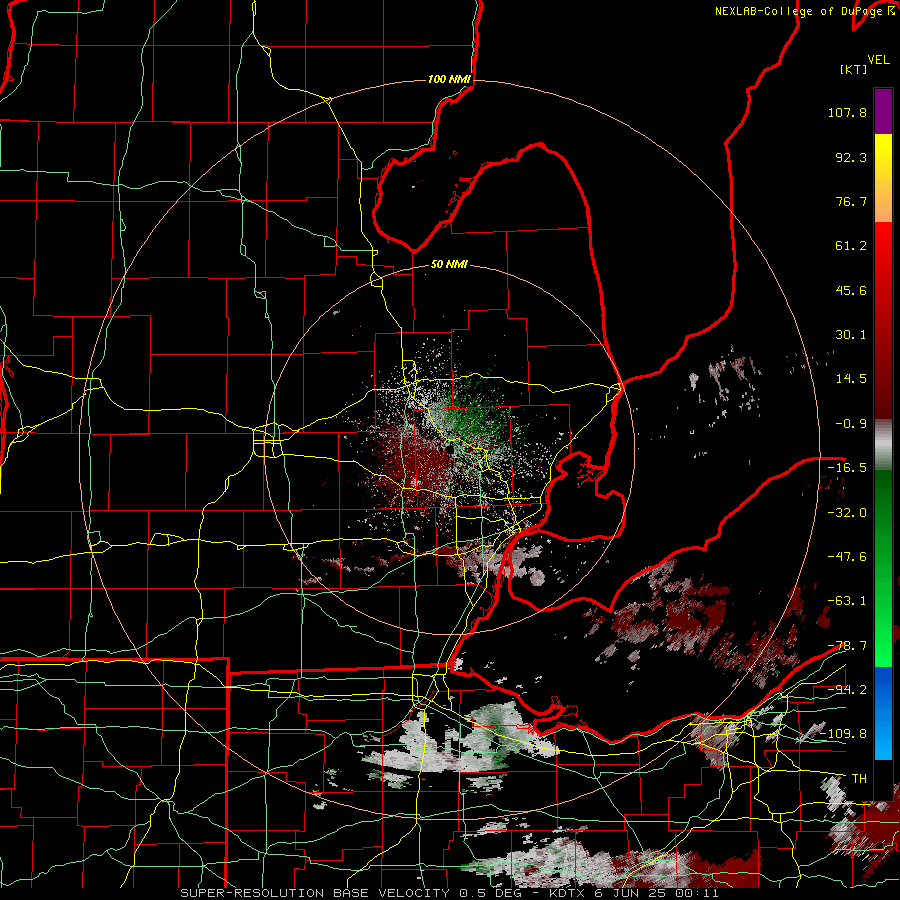Select the -16.5 velocity scale value
The height and width of the screenshot is (900, 900).
click(x=847, y=468)
